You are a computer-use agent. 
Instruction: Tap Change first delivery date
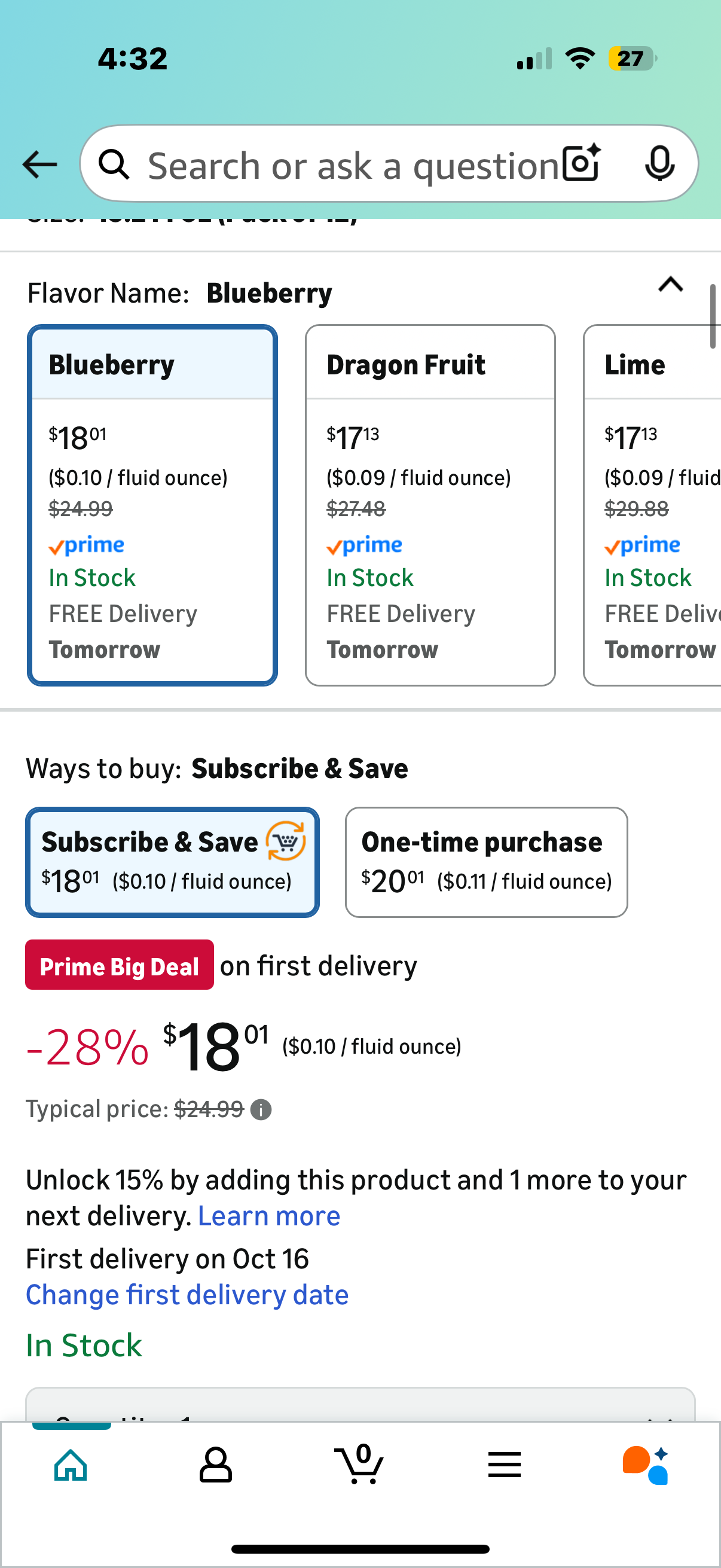point(187,1295)
